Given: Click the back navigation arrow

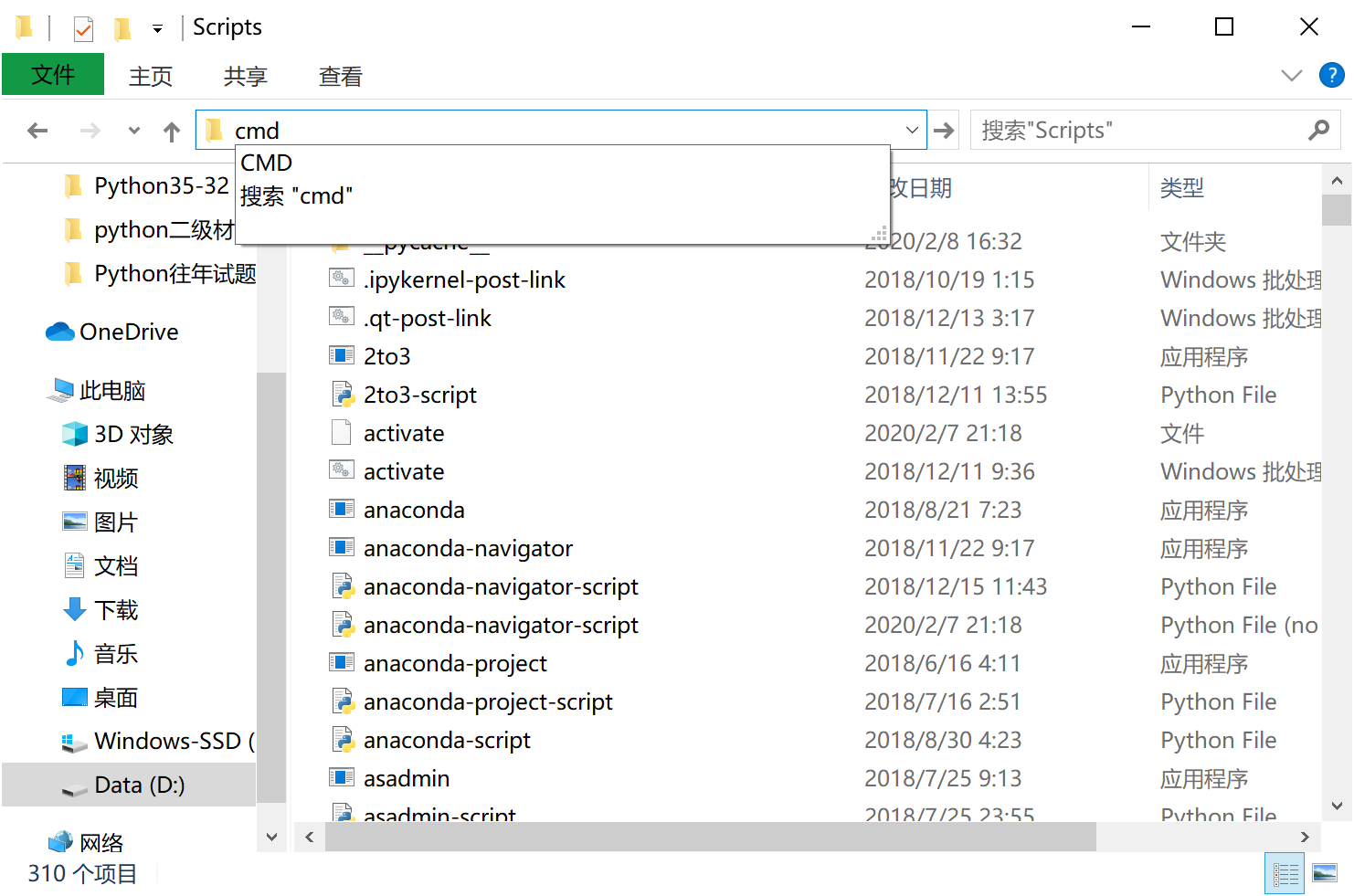Looking at the screenshot, I should (x=37, y=130).
